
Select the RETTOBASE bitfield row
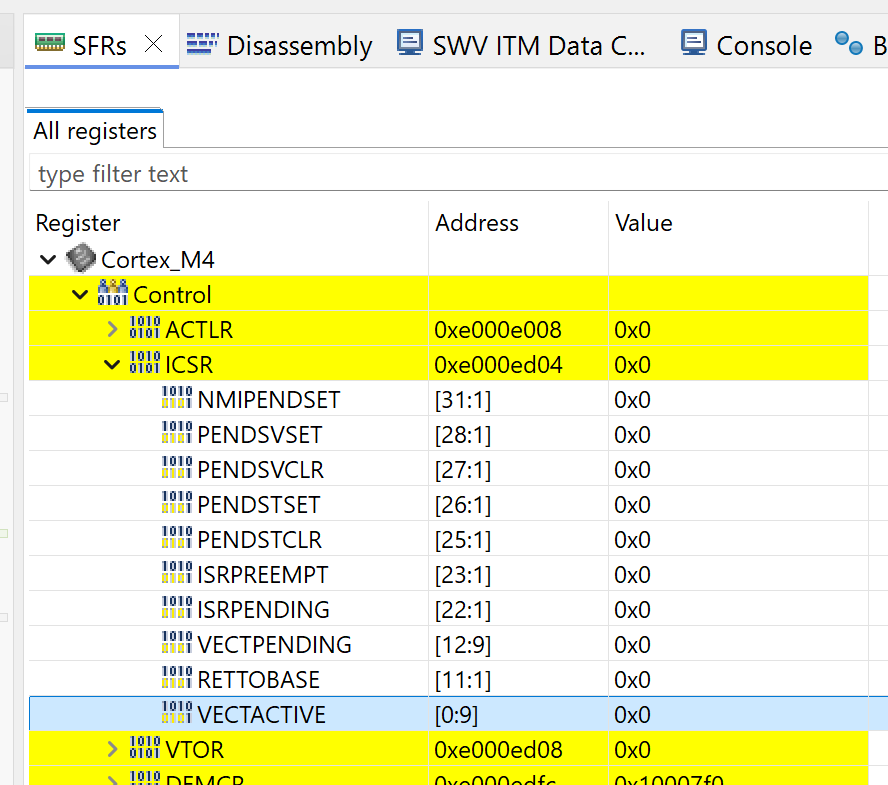point(449,680)
